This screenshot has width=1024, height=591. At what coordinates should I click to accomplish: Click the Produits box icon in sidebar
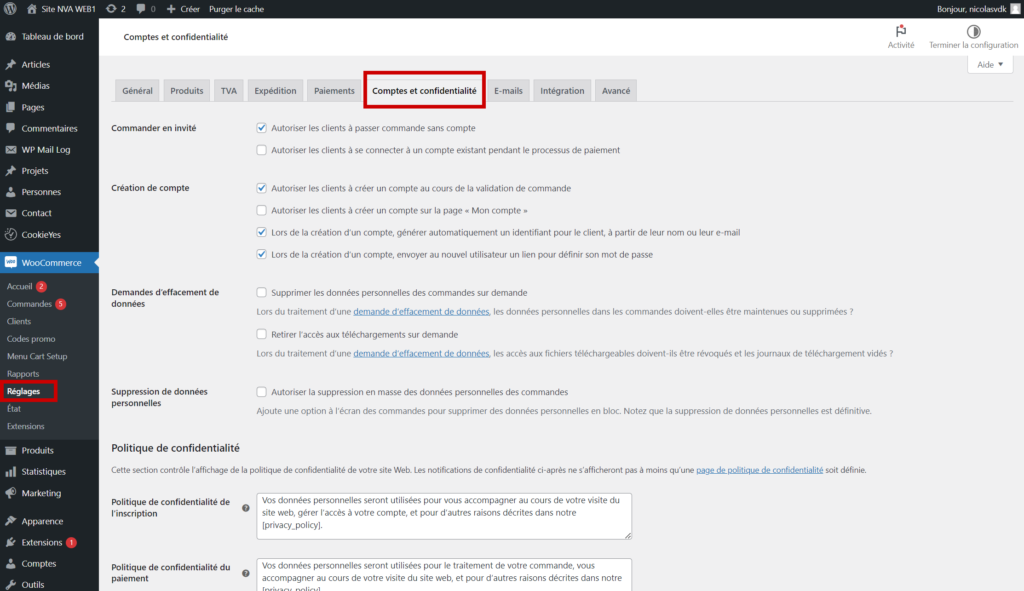point(10,451)
